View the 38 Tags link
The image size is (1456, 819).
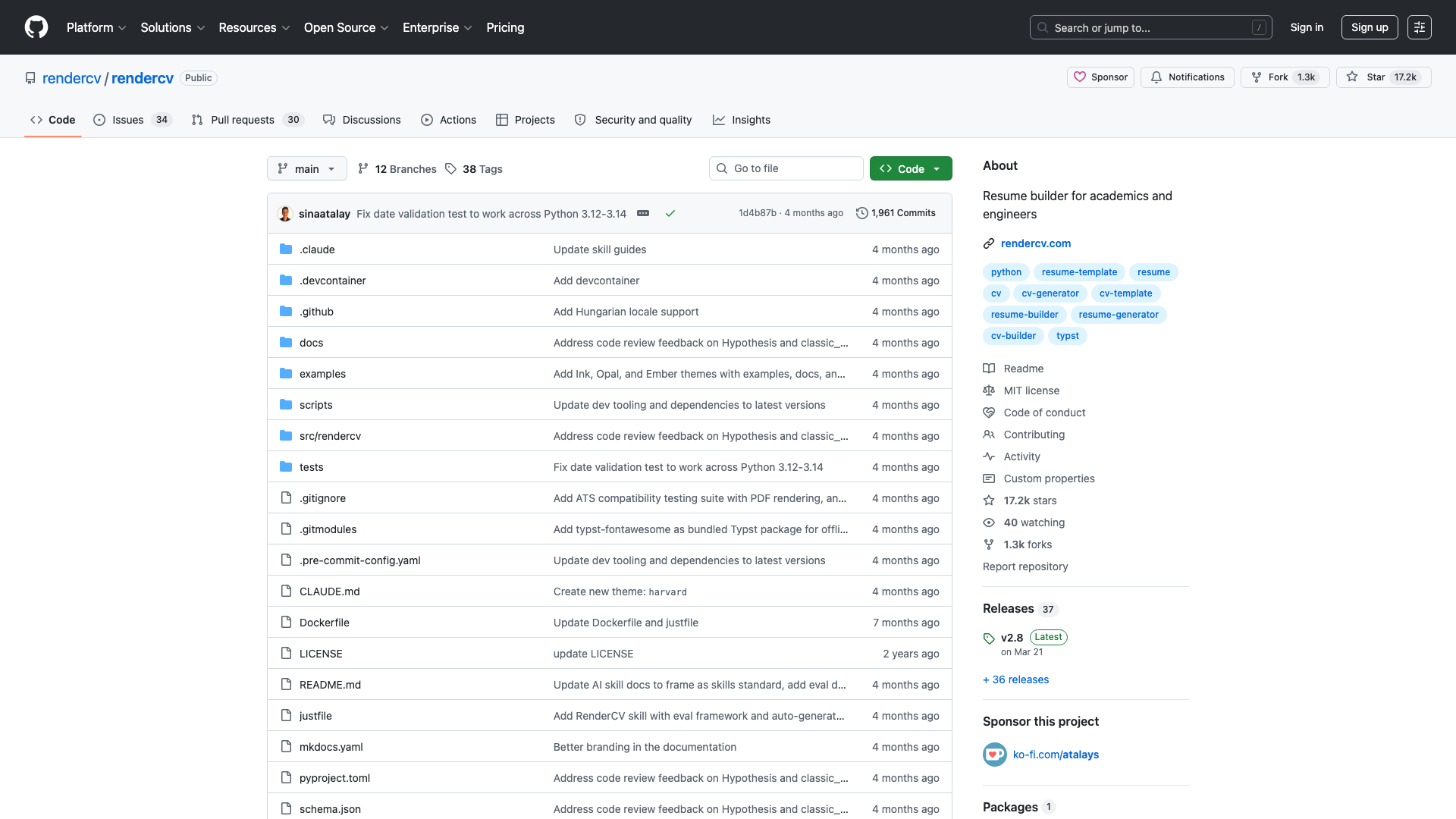point(474,168)
